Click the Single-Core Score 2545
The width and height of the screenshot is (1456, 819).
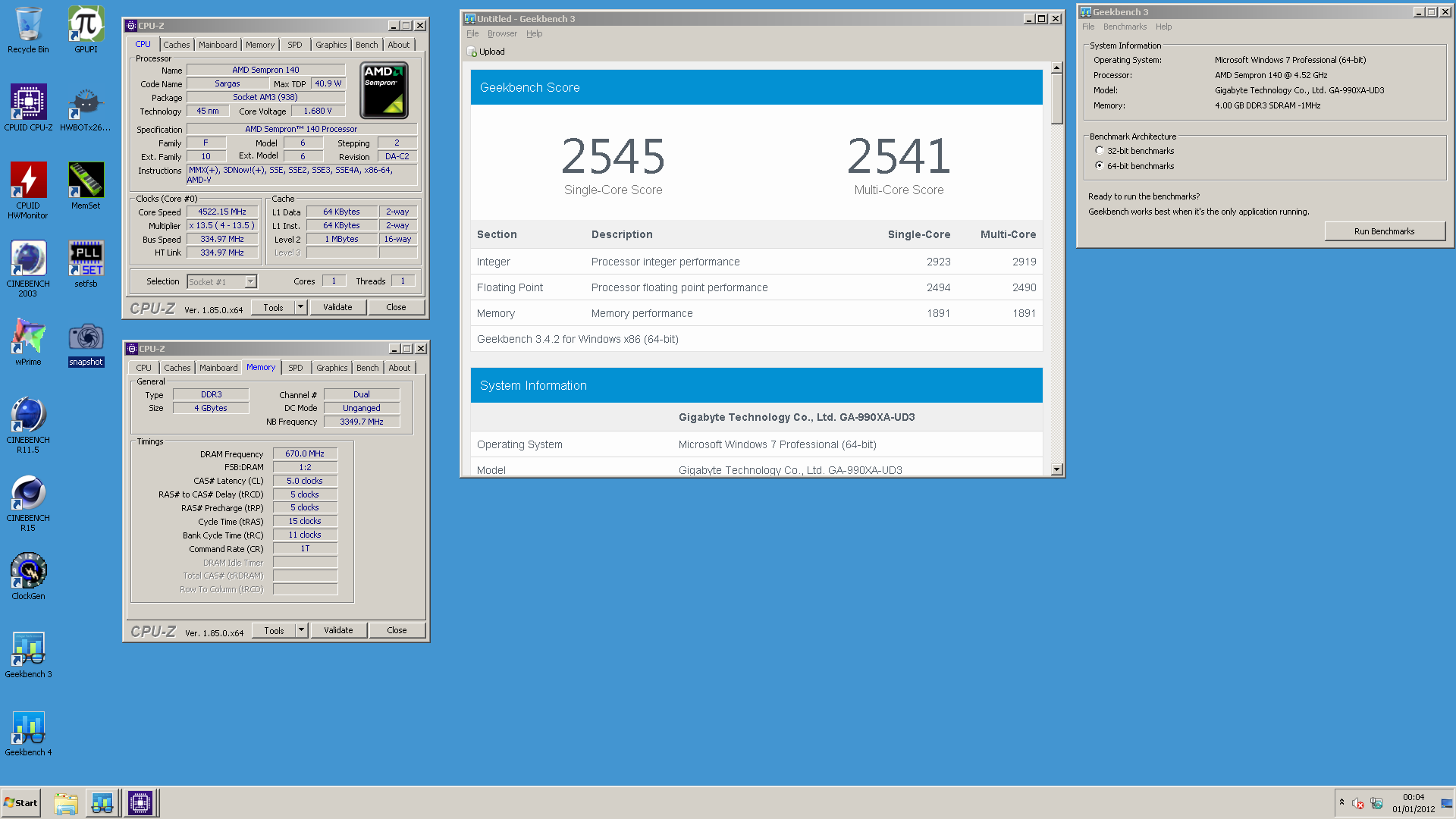point(613,156)
